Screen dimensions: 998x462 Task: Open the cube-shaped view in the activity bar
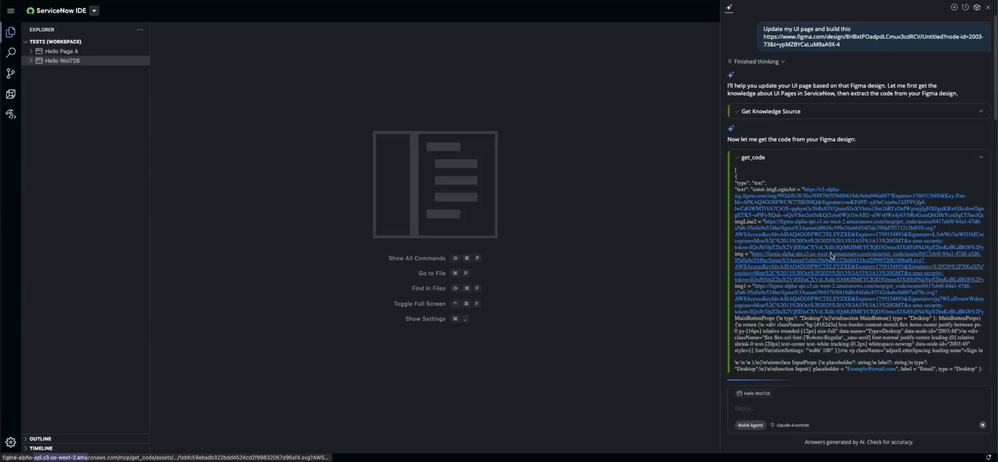point(10,94)
